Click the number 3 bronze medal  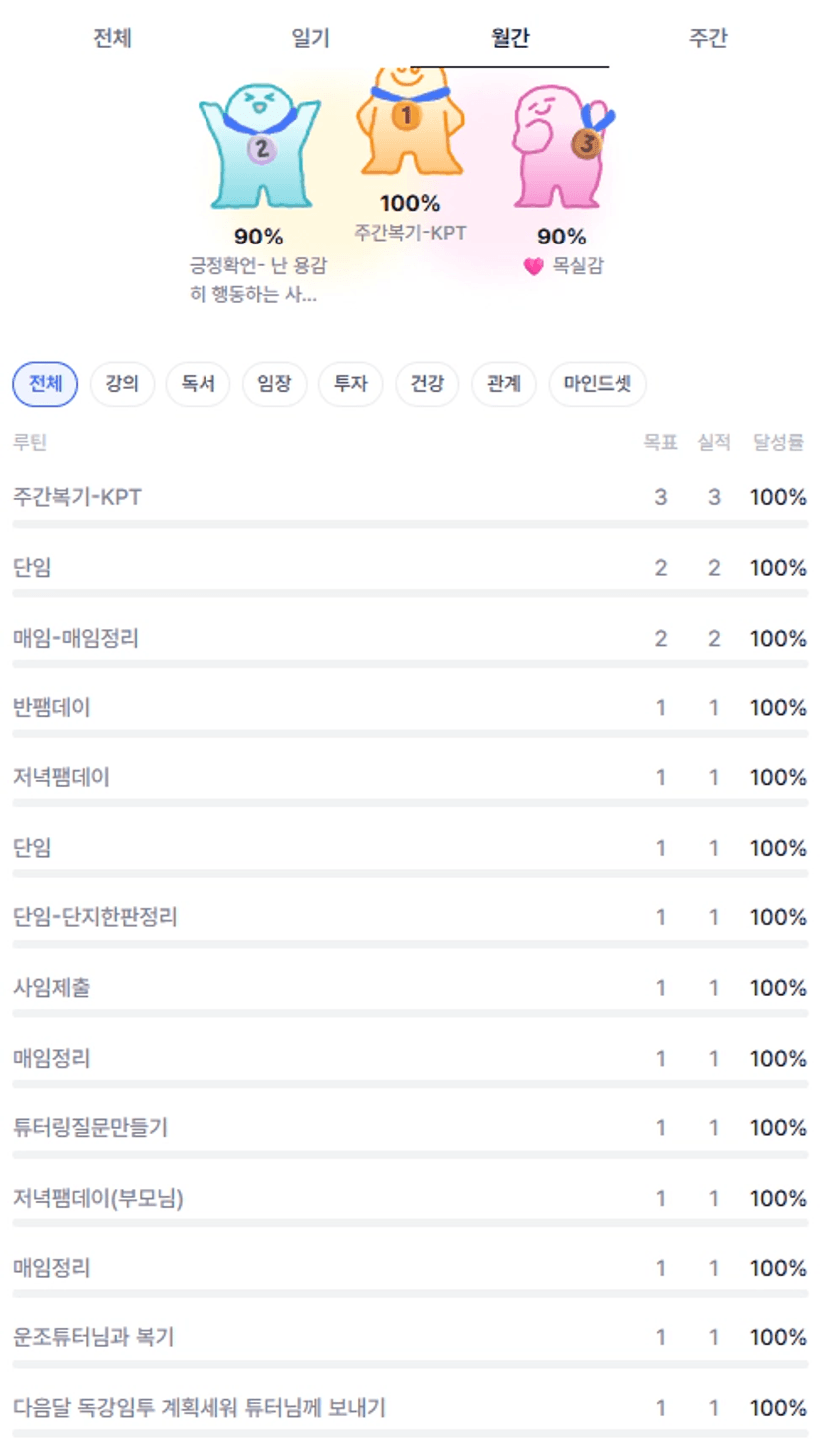[x=586, y=144]
